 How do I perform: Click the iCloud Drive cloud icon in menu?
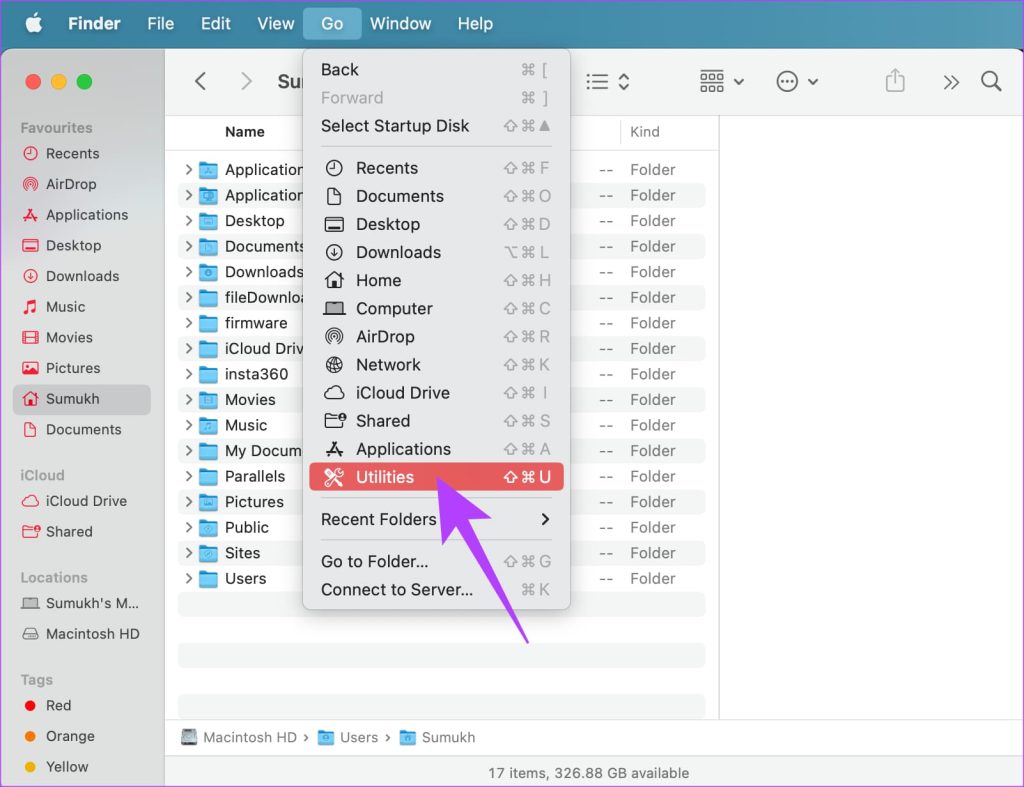point(335,393)
